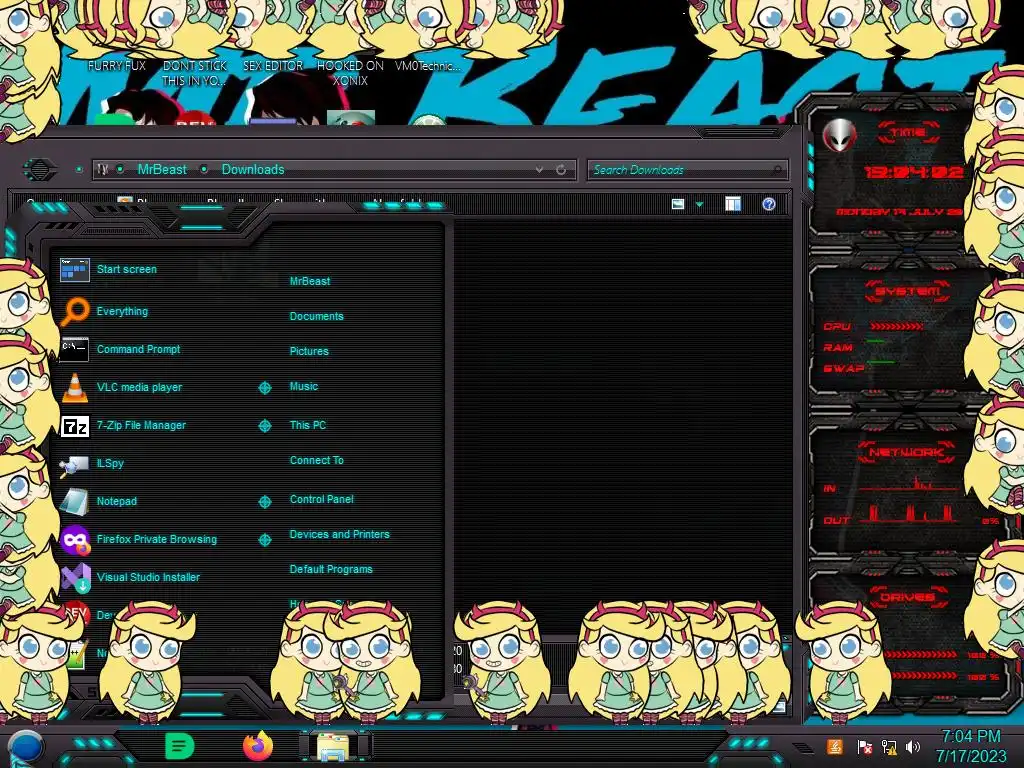Open SEX EDITOR desktop shortcut
The height and width of the screenshot is (768, 1024).
[x=273, y=65]
